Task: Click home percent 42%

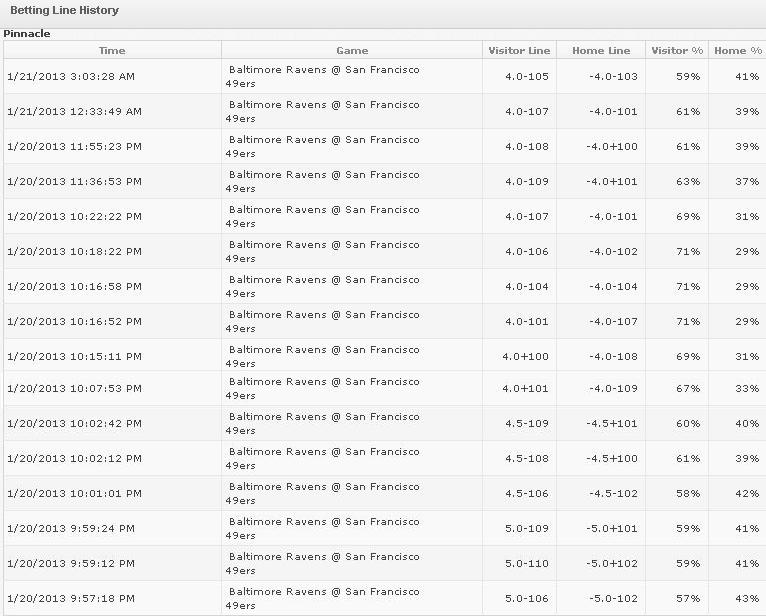Action: [x=747, y=494]
